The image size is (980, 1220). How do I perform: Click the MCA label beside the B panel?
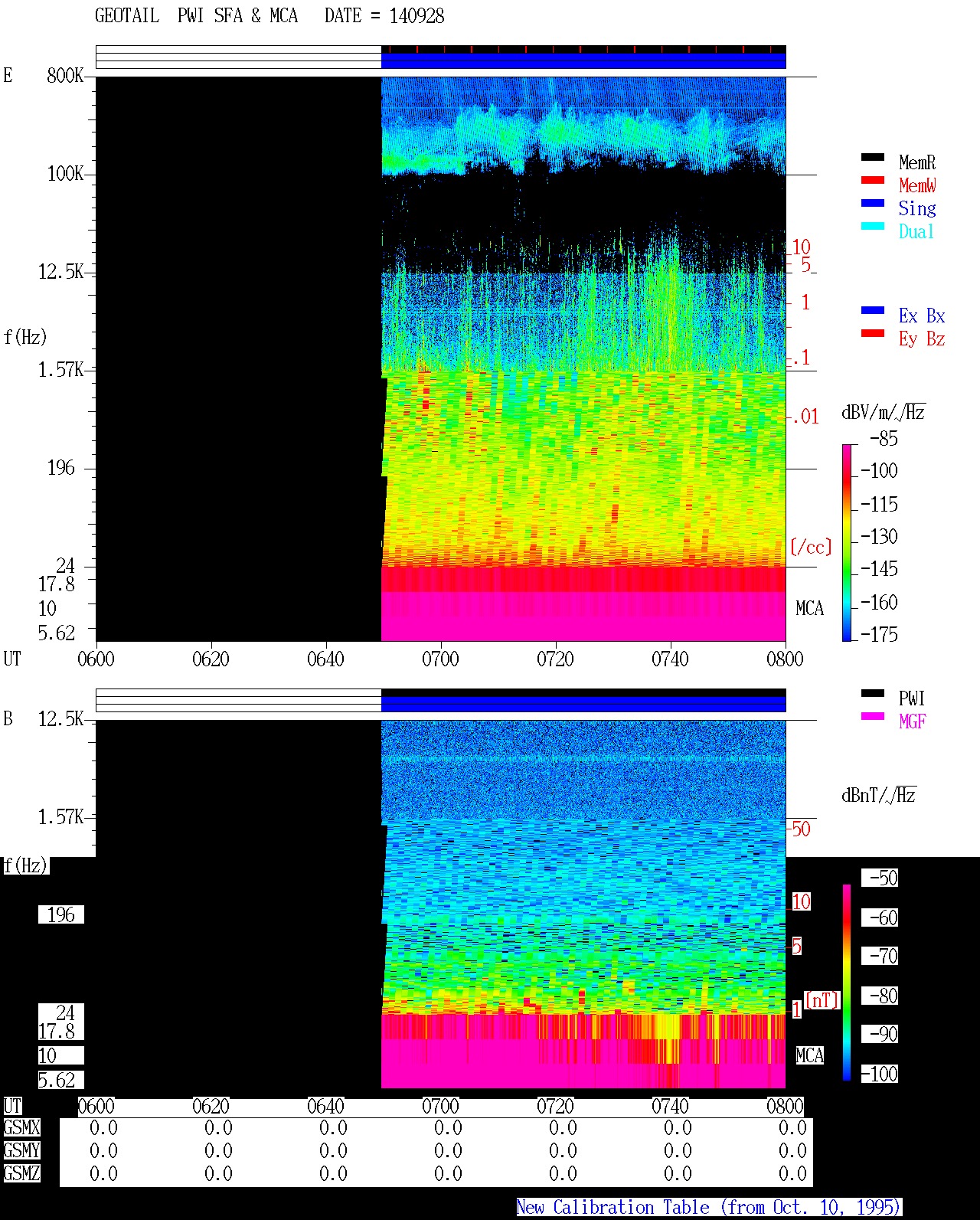point(809,1056)
